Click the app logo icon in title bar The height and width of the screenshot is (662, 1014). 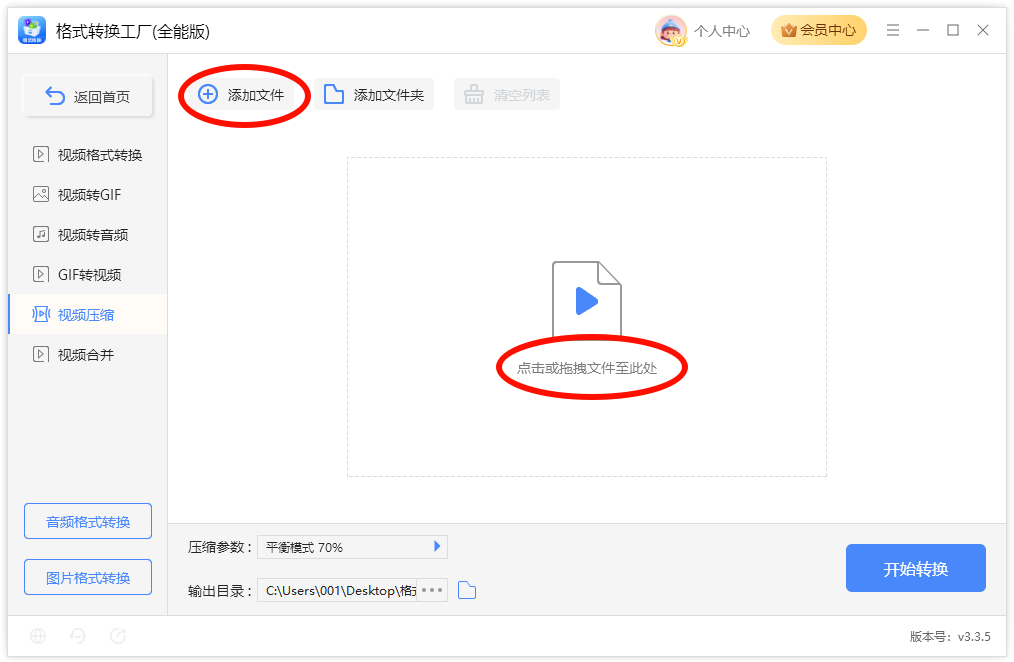coord(32,30)
